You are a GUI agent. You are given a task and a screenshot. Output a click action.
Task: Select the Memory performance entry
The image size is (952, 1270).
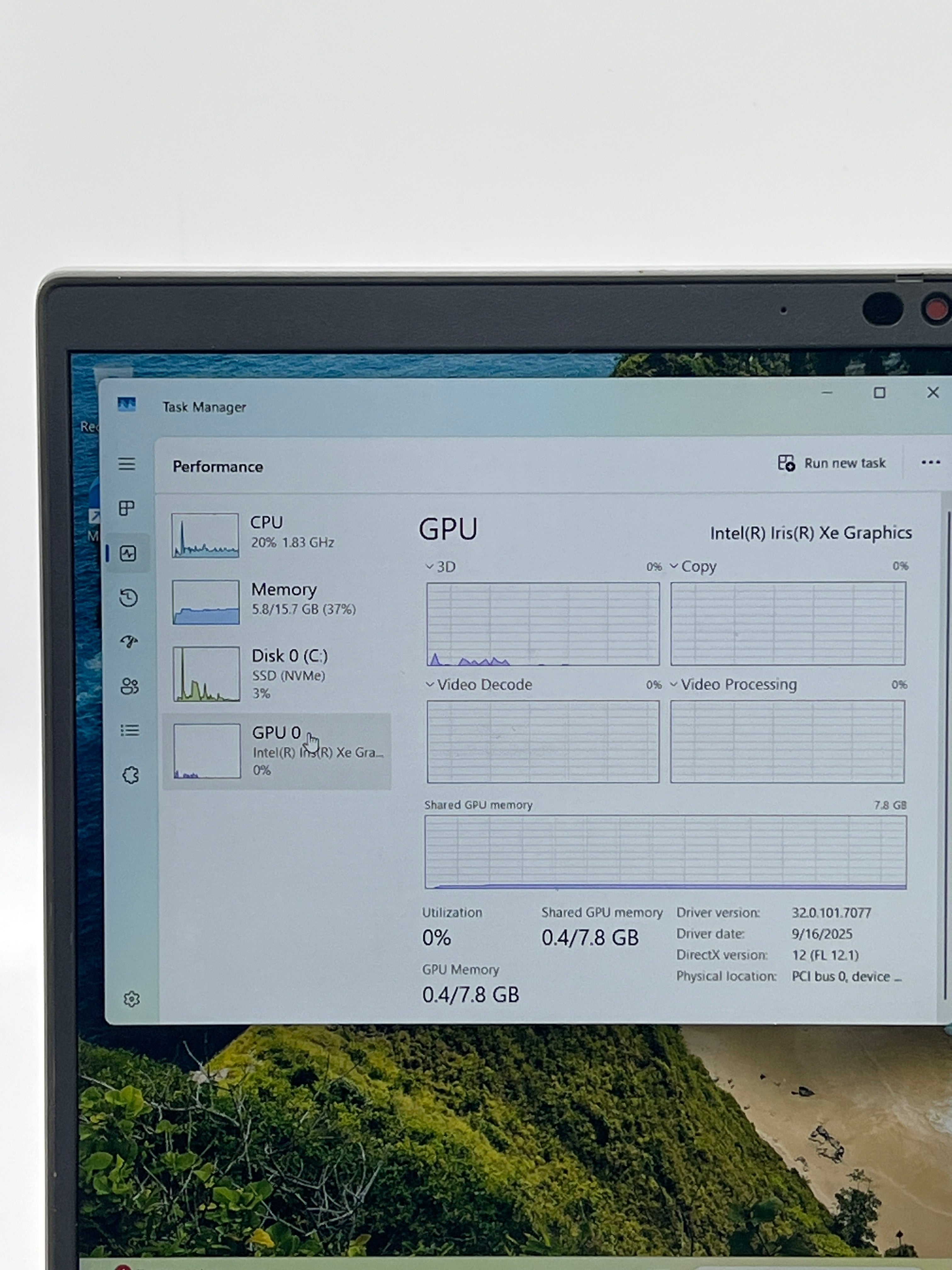tap(277, 602)
